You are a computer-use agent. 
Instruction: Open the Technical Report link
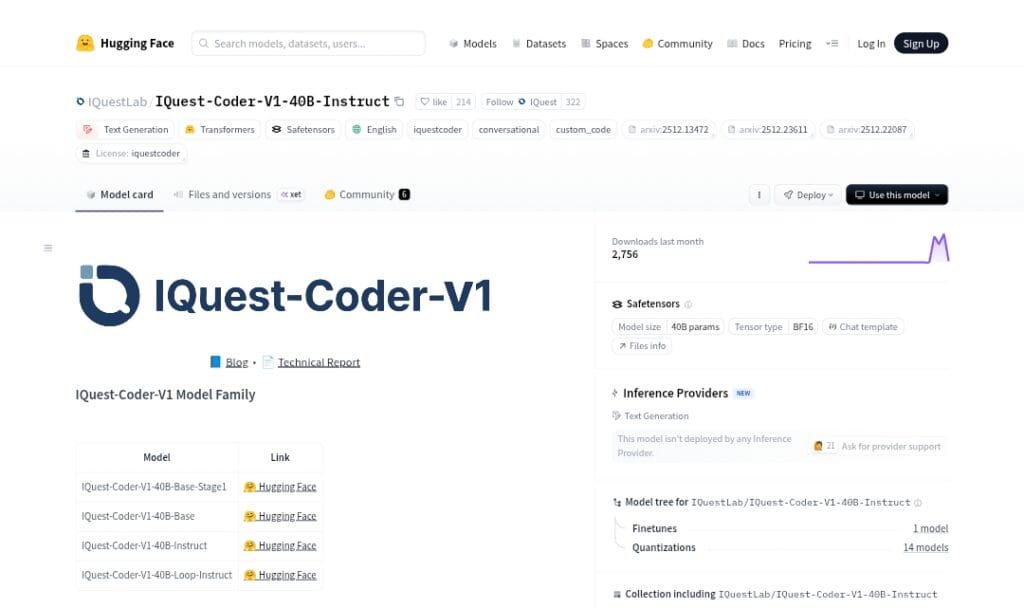point(318,362)
